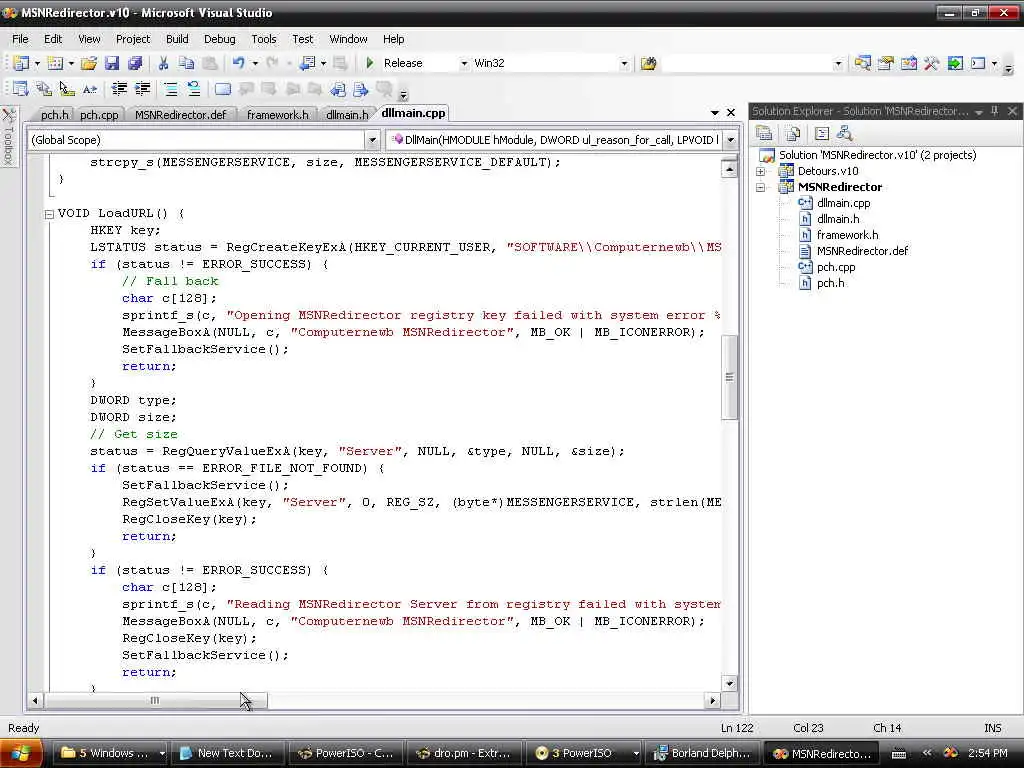
Task: Save the file with the floppy disk icon
Action: point(112,63)
